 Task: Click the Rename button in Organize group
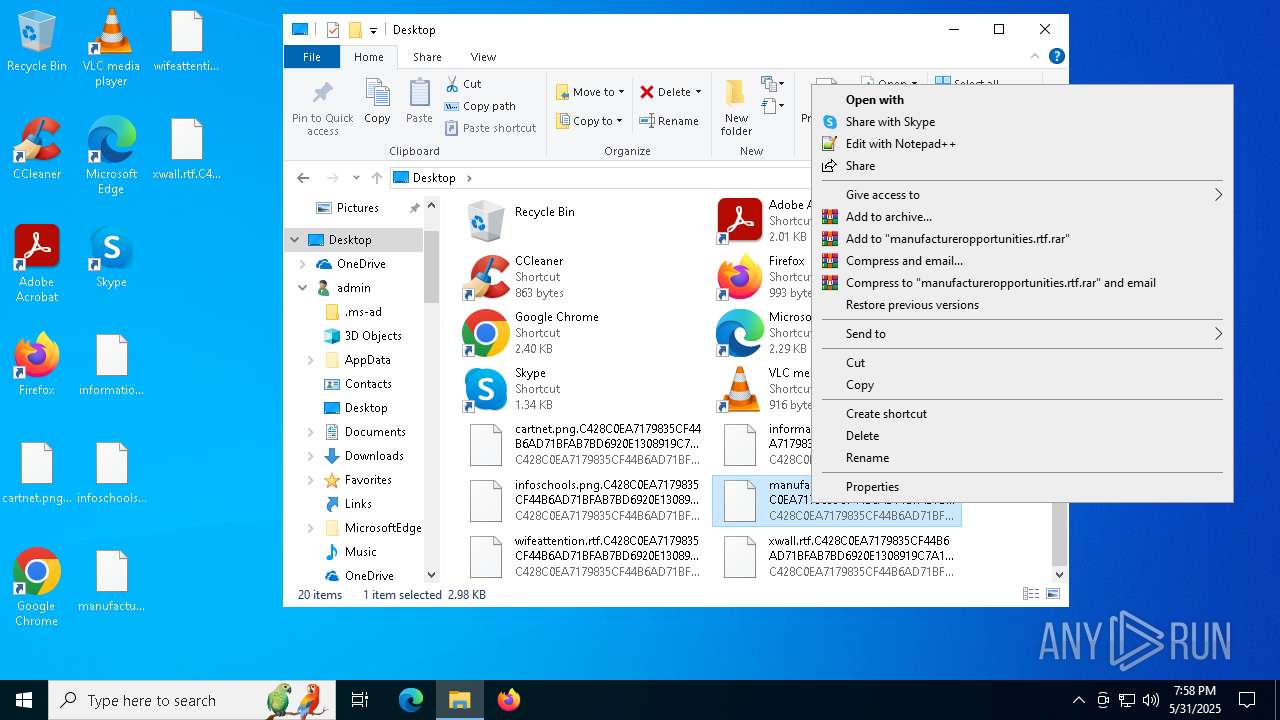669,121
